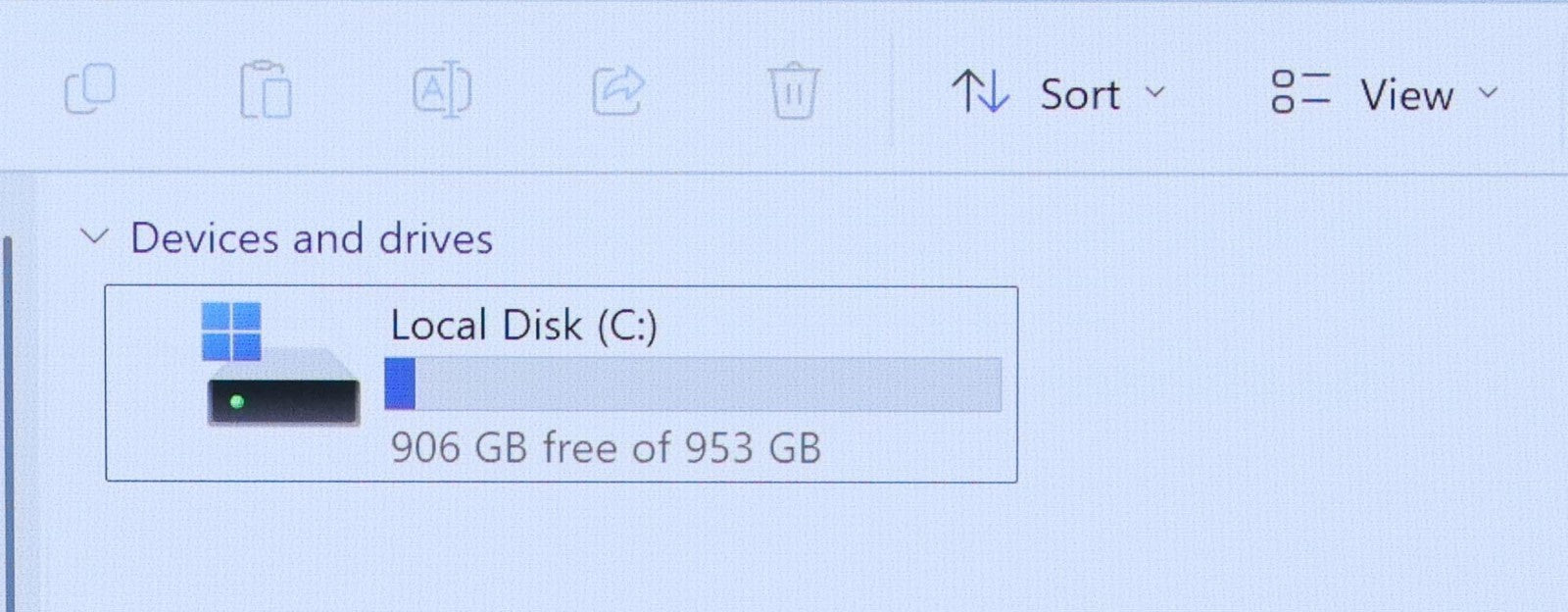The width and height of the screenshot is (1568, 612).
Task: Click the Delete trash can icon
Action: [794, 91]
